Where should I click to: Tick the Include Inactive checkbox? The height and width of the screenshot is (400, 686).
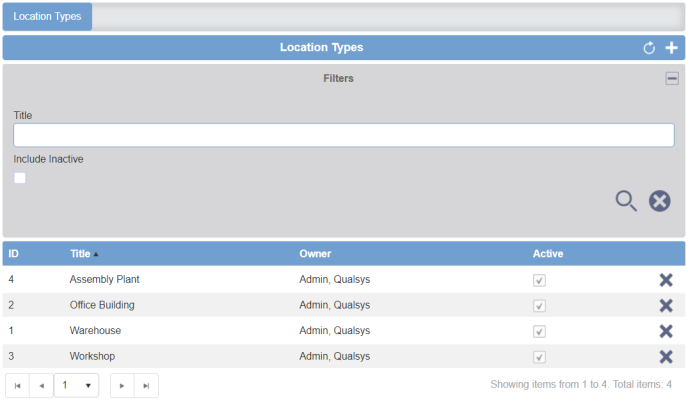(x=20, y=178)
